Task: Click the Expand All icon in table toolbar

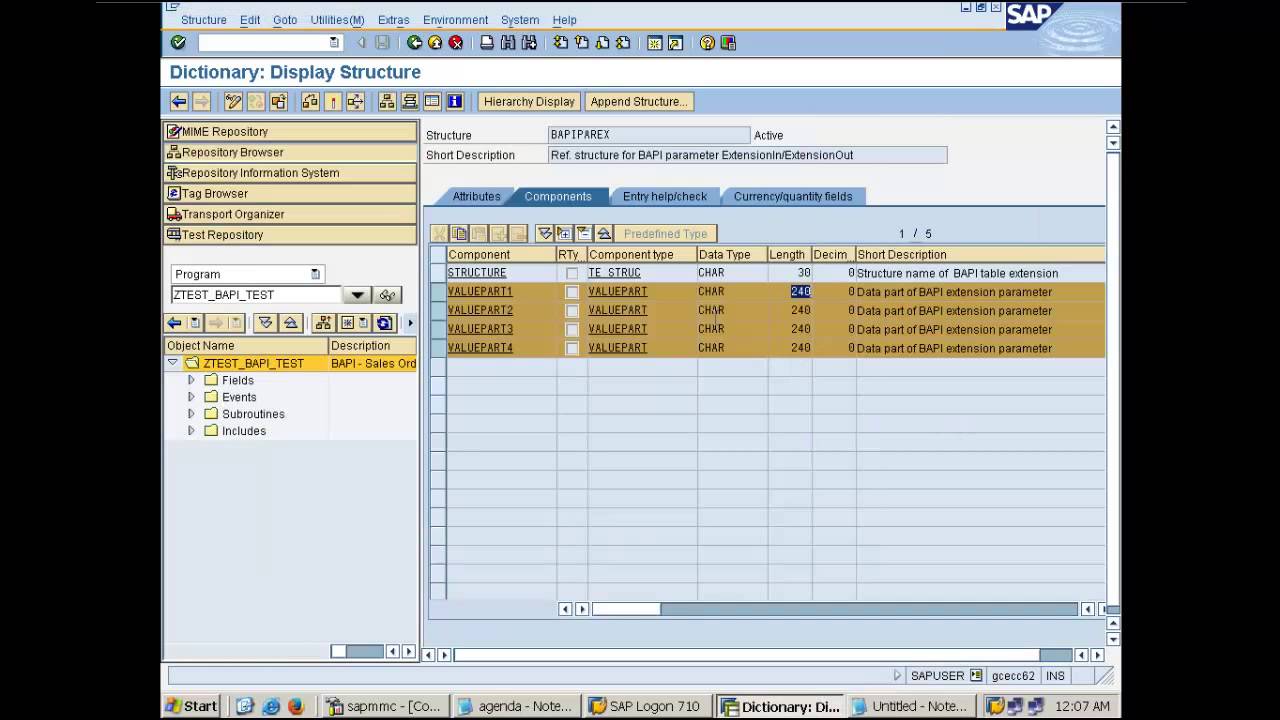Action: coord(545,233)
